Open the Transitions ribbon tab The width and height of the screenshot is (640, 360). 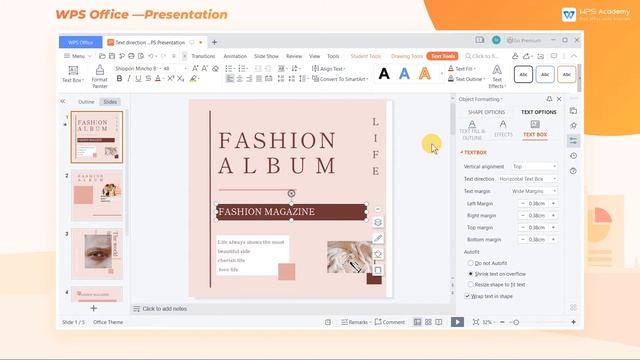point(203,56)
